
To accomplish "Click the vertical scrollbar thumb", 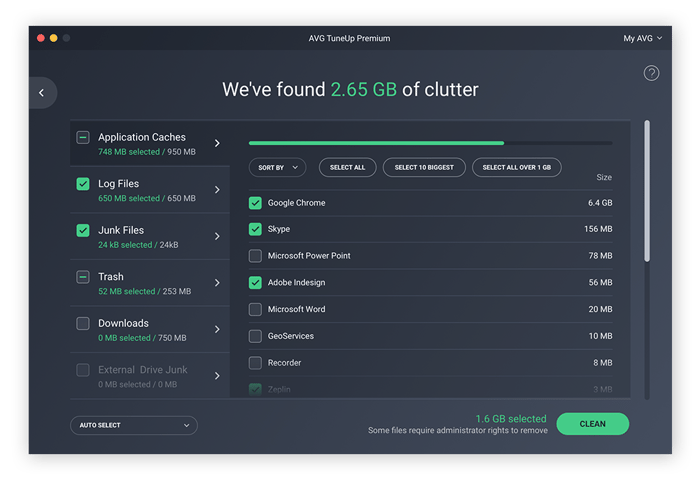I will [x=647, y=191].
